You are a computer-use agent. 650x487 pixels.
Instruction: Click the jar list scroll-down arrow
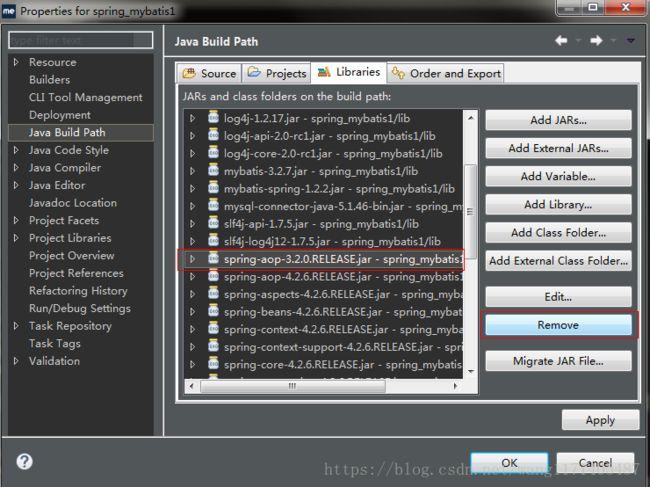pos(471,371)
